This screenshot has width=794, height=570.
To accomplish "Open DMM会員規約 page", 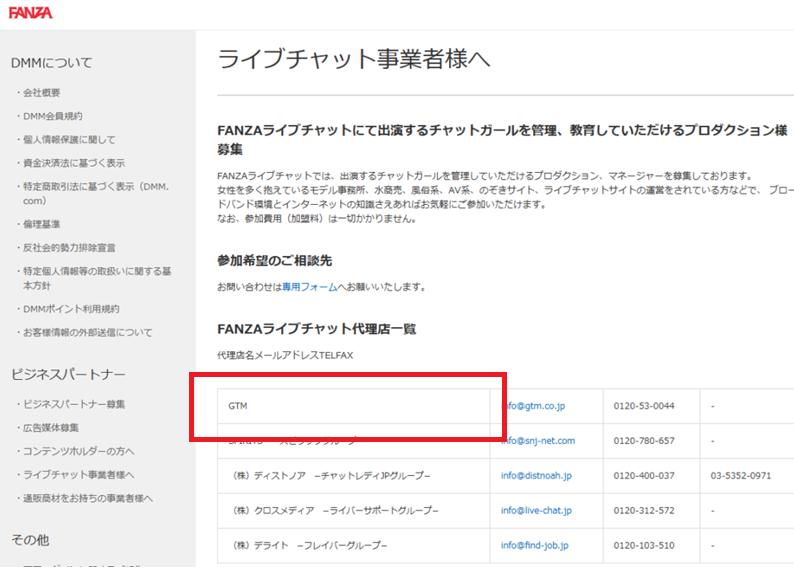I will [x=52, y=116].
